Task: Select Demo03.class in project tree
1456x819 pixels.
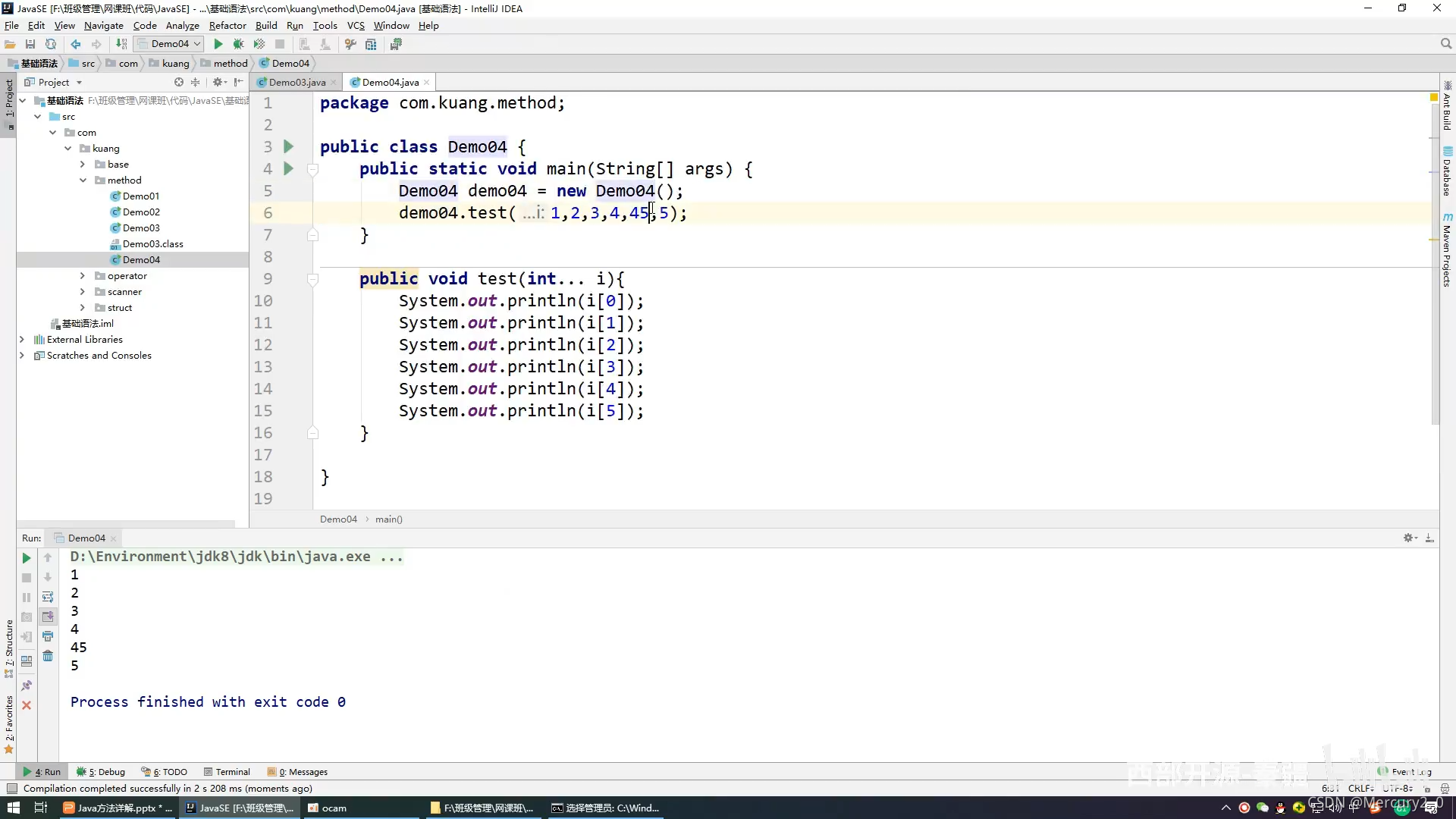Action: tap(152, 244)
